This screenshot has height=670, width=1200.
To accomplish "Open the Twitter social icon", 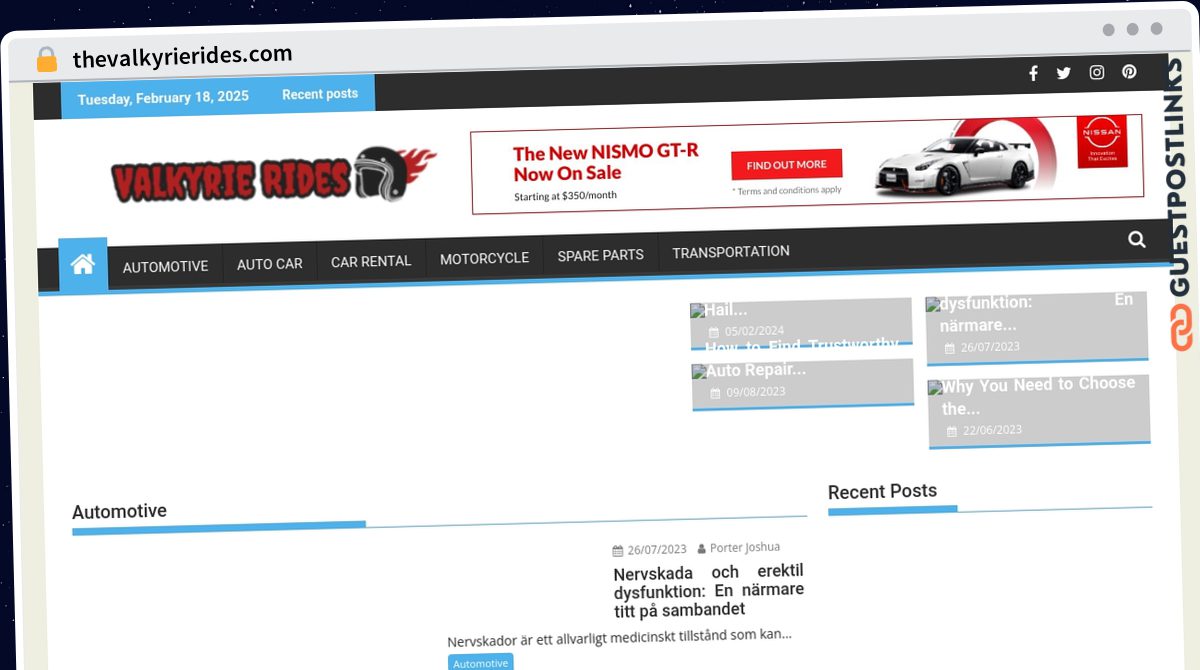I will click(1063, 73).
